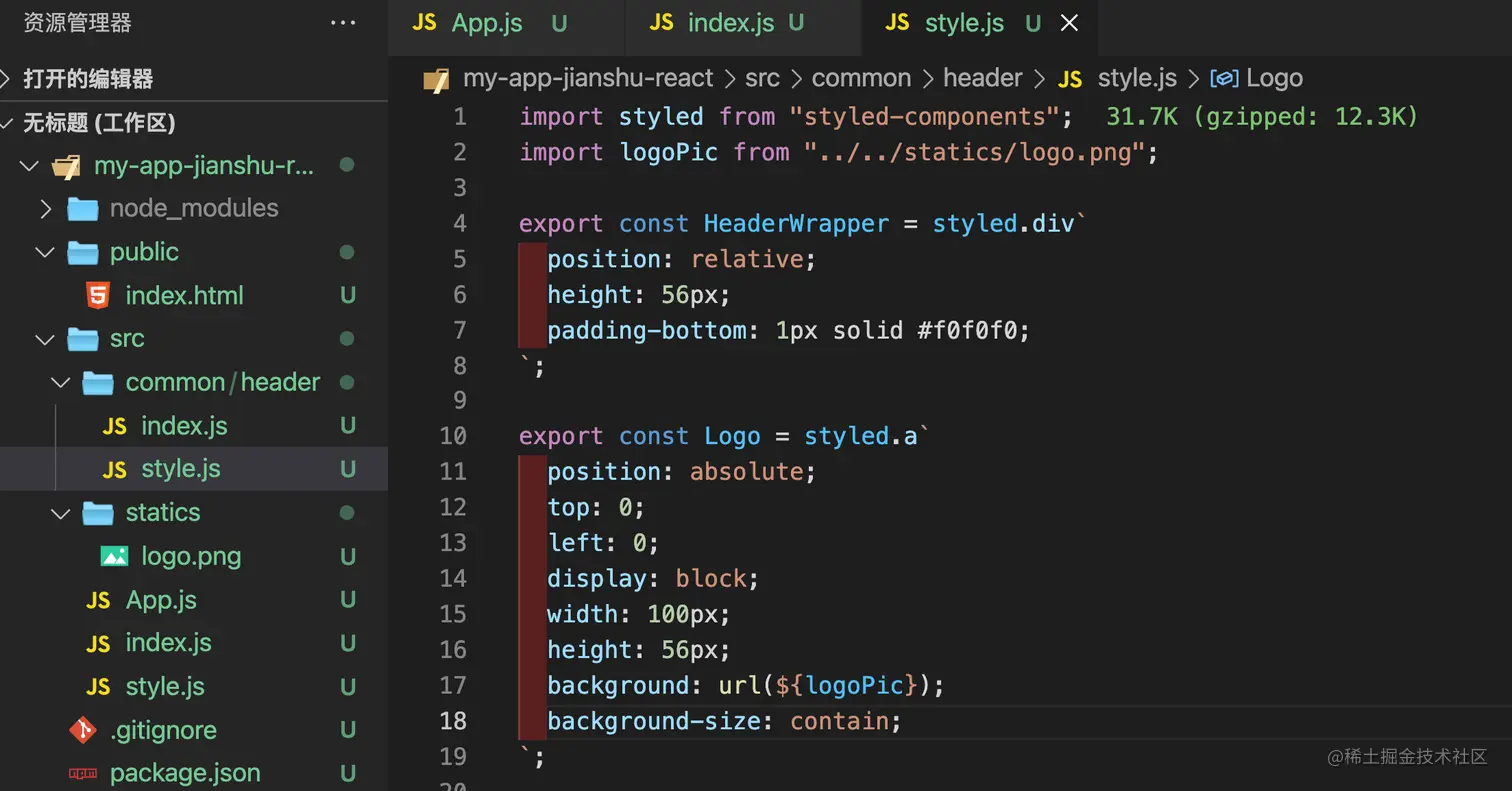Click the npm icon beside package.json
This screenshot has width=1512, height=791.
point(83,773)
